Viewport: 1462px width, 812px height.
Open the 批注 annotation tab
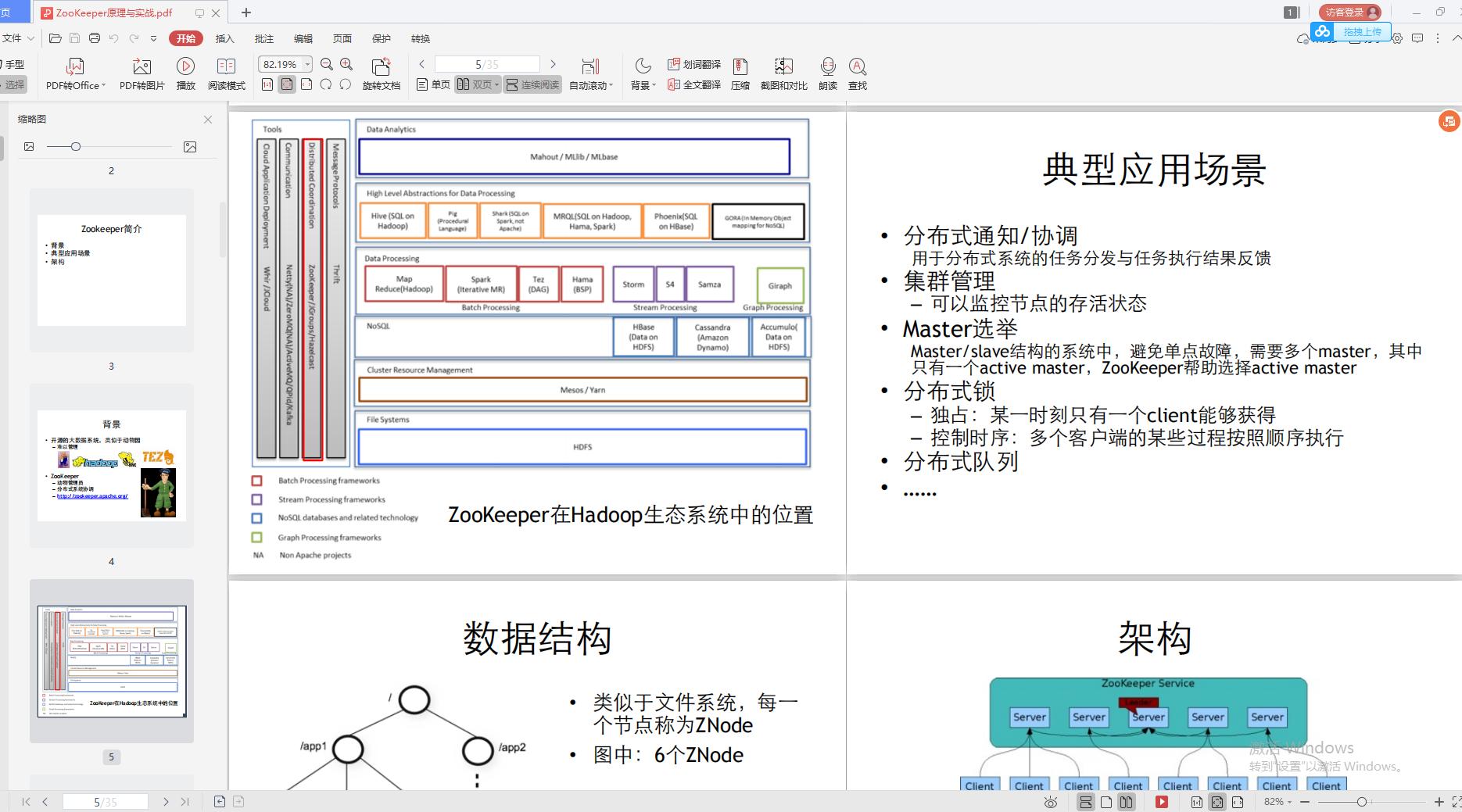tap(264, 38)
